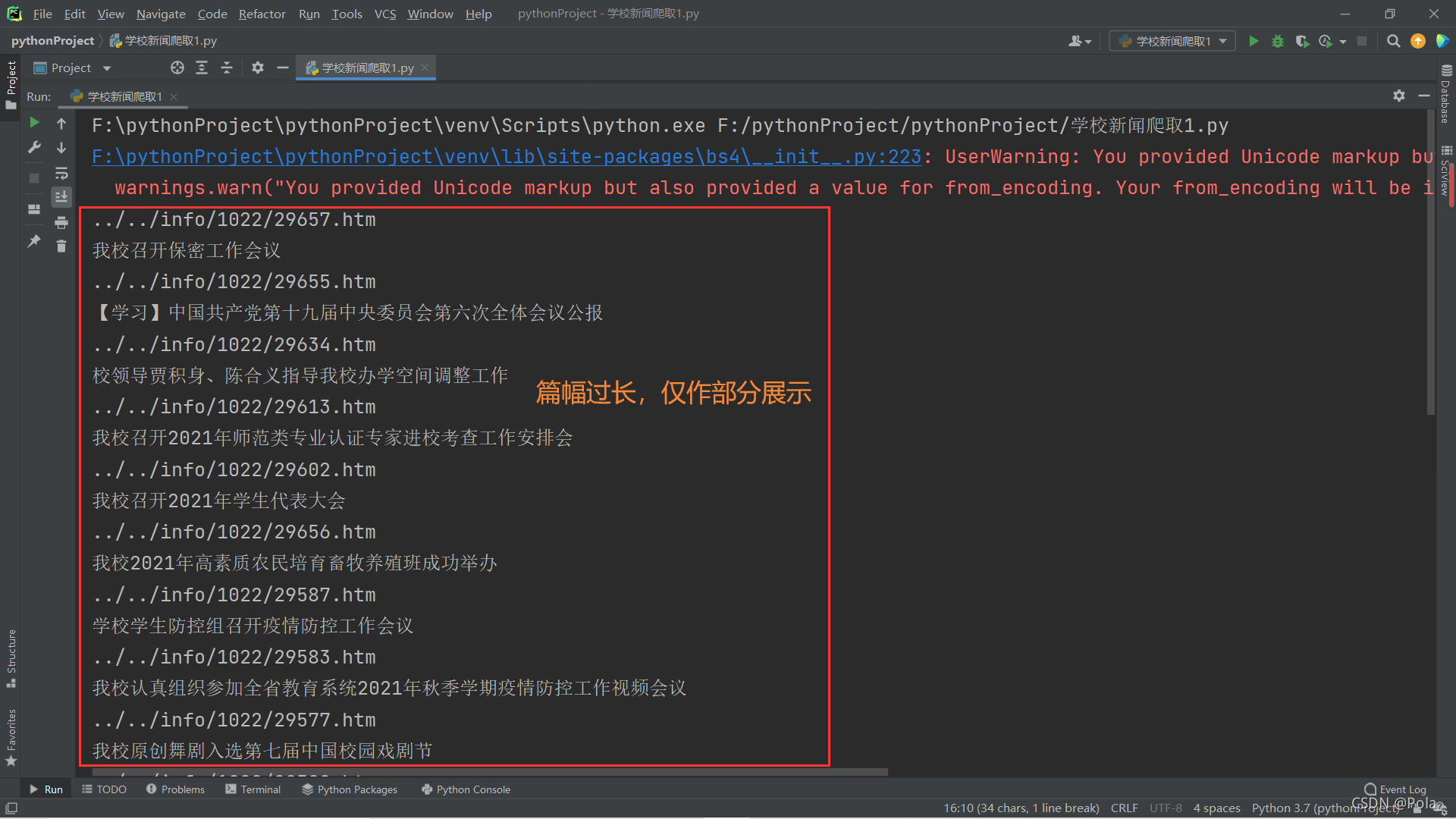Toggle soft-wrap in Run console
Viewport: 1456px width, 819px height.
pyautogui.click(x=61, y=173)
